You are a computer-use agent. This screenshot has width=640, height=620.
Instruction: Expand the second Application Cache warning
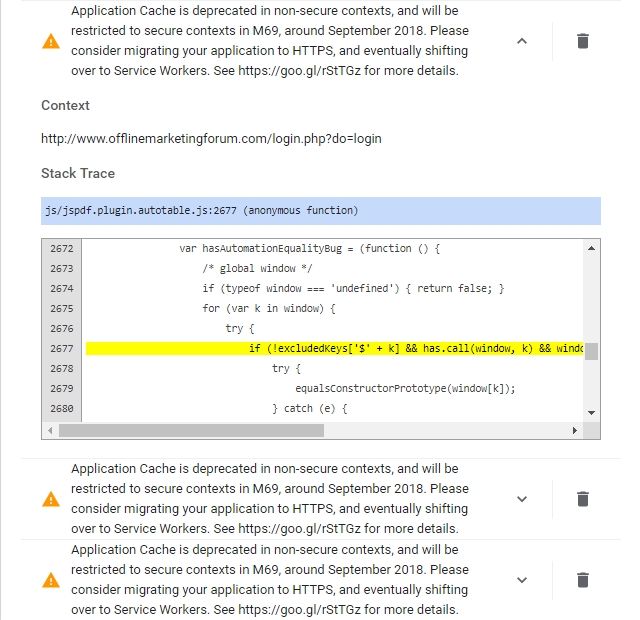coord(522,499)
